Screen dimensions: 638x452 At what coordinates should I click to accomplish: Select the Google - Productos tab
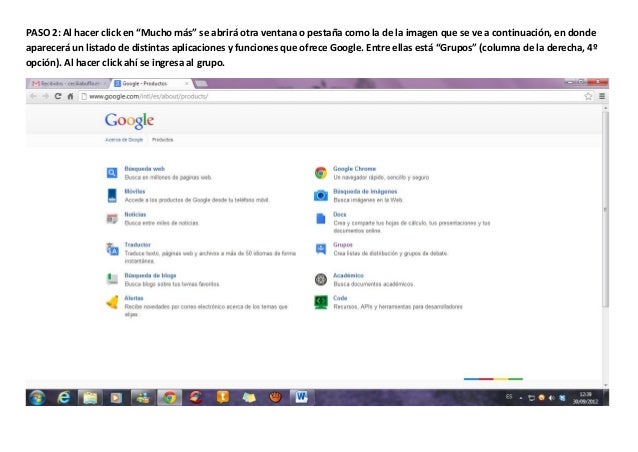(x=151, y=83)
